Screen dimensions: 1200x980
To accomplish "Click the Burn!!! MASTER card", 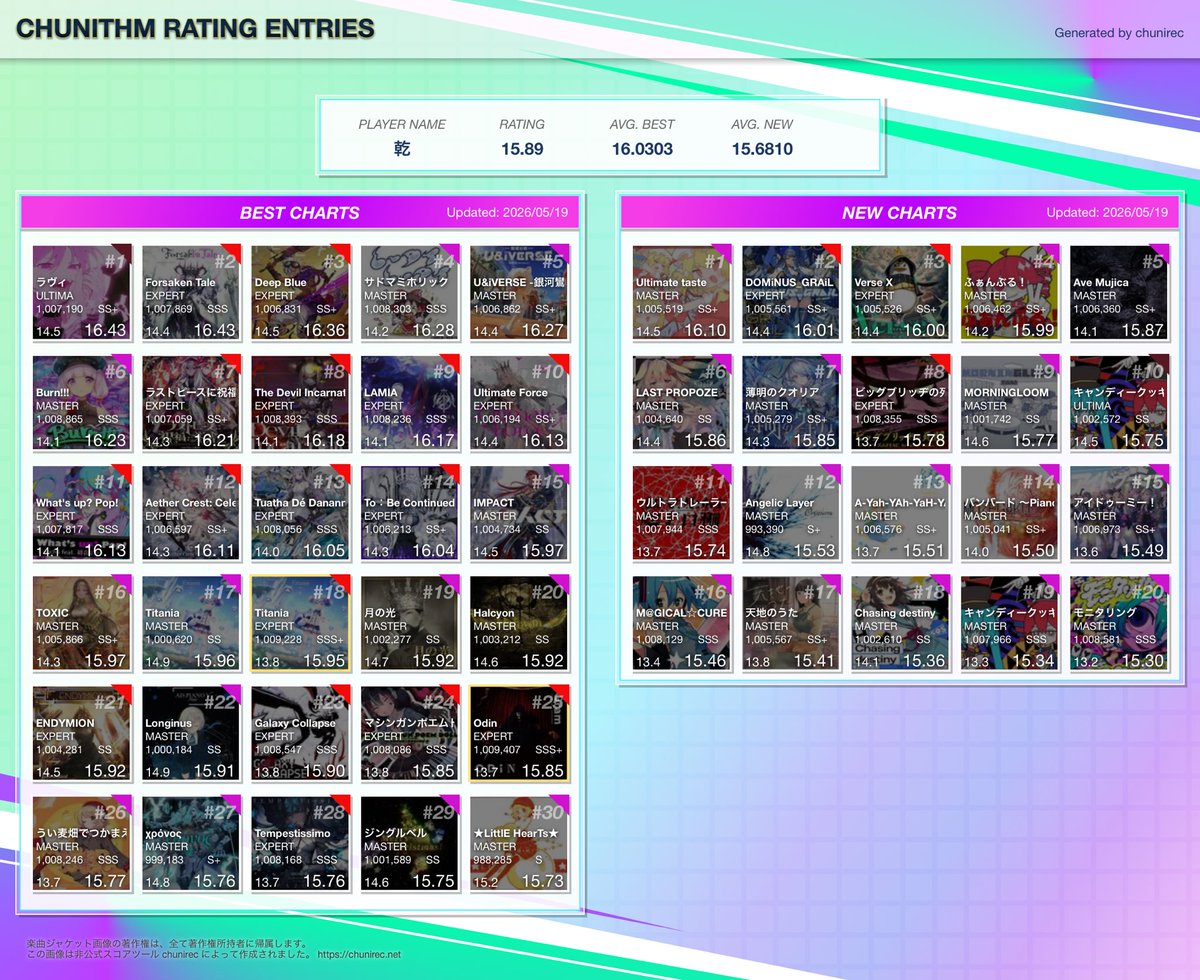I will (82, 402).
